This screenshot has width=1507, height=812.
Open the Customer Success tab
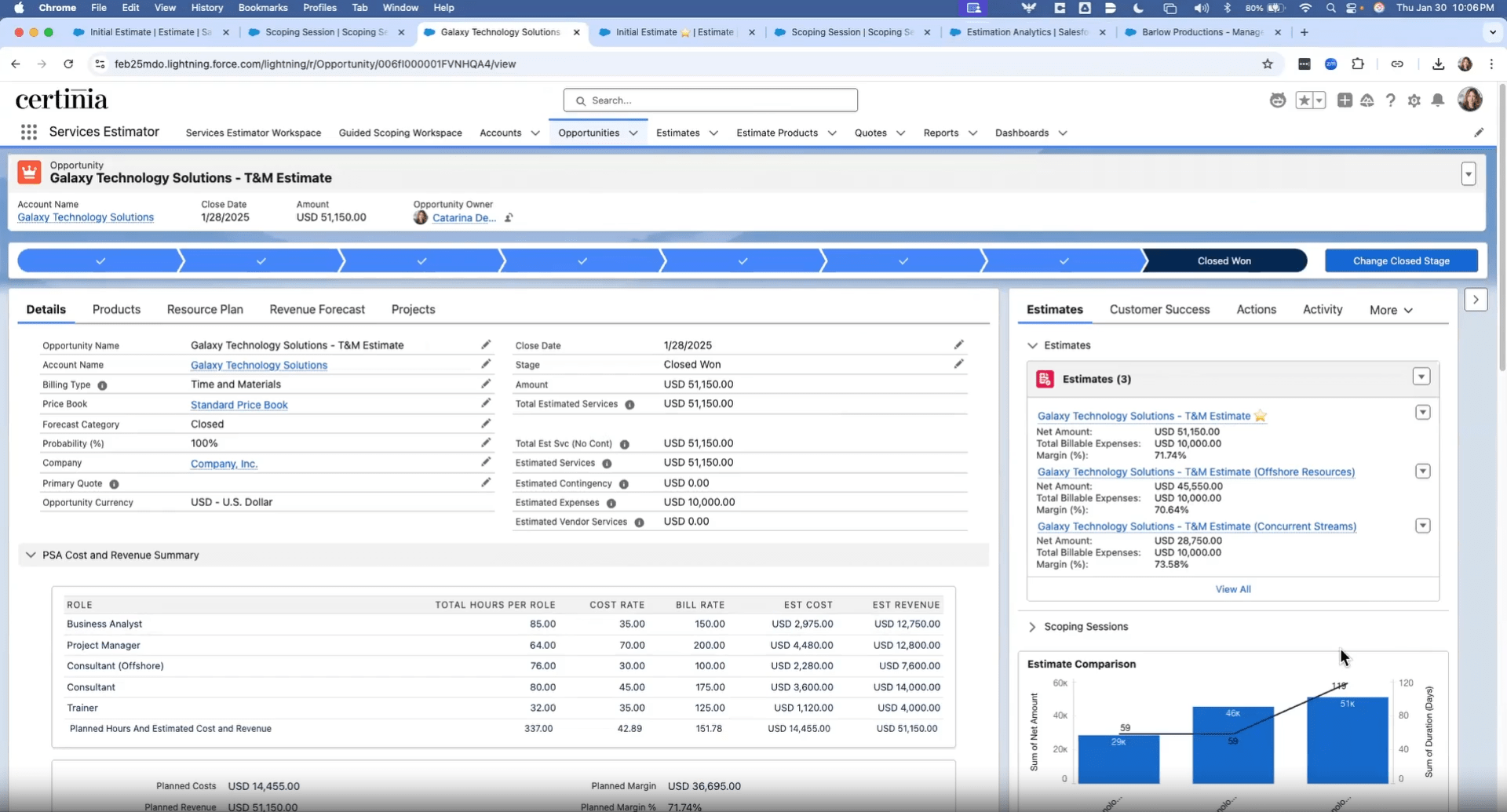1159,309
